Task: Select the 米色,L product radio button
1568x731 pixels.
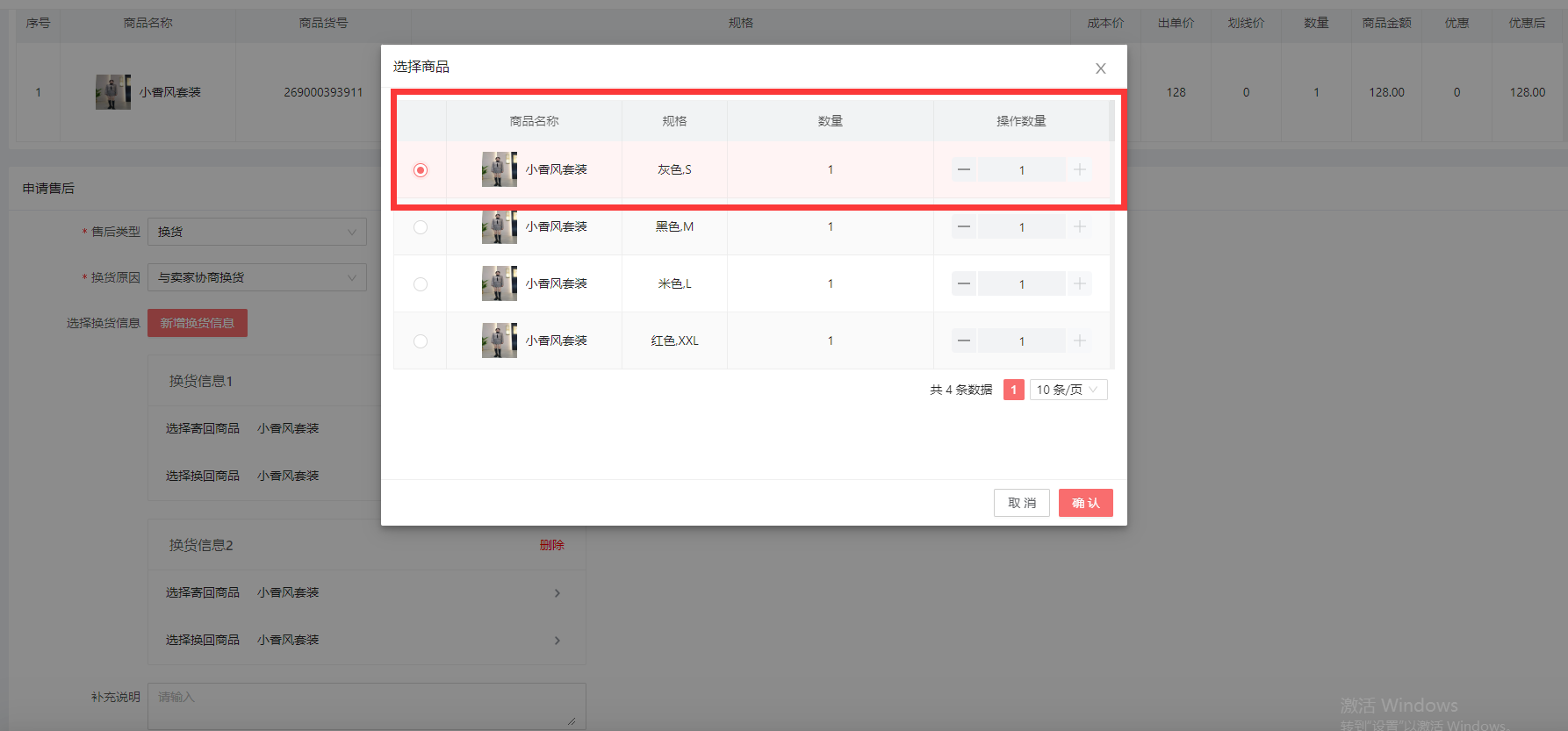Action: (421, 284)
